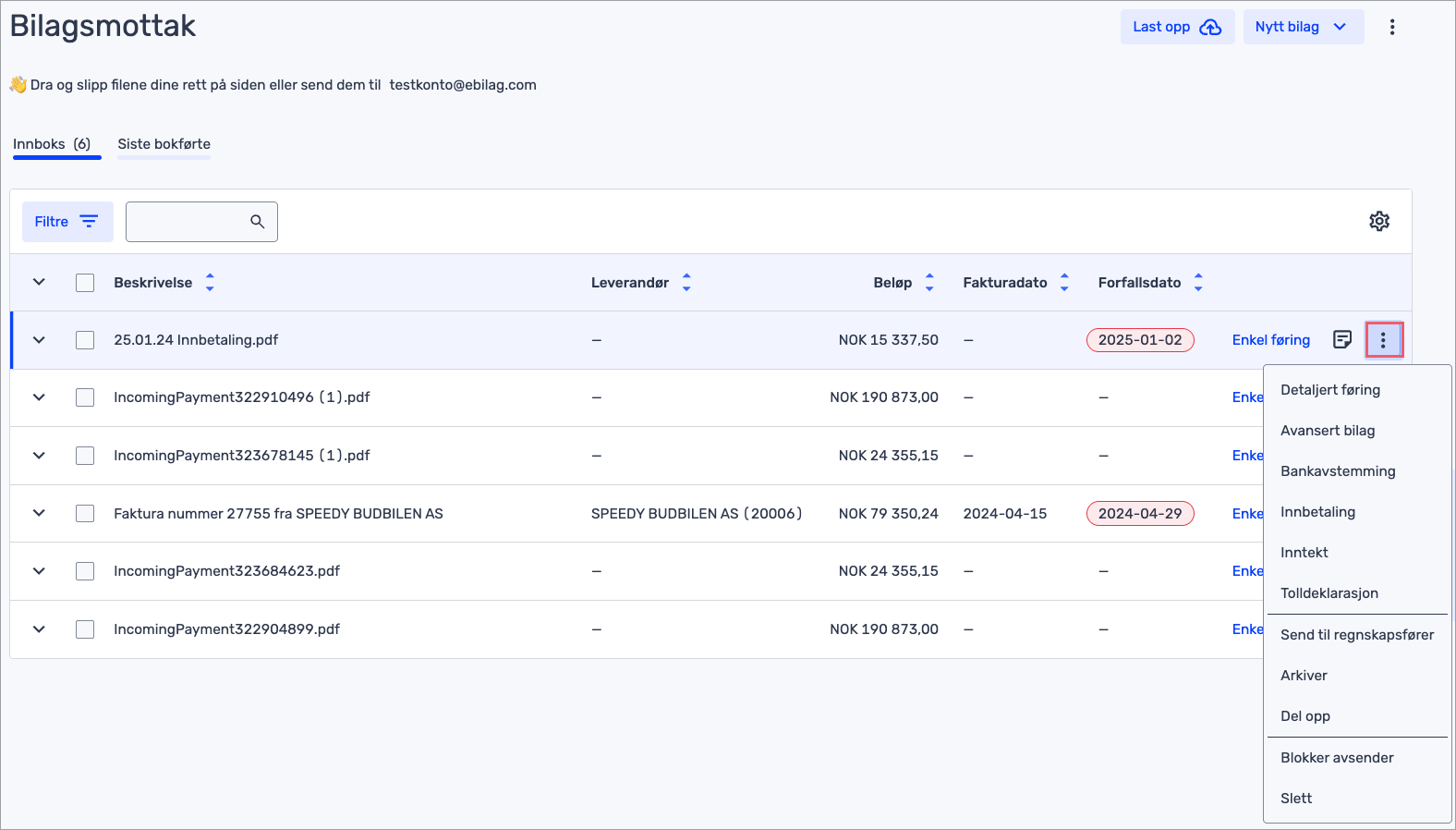Screen dimensions: 1456x830
Task: Expand the IncomingPayment322904899.pdf row chevron
Action: coord(39,629)
